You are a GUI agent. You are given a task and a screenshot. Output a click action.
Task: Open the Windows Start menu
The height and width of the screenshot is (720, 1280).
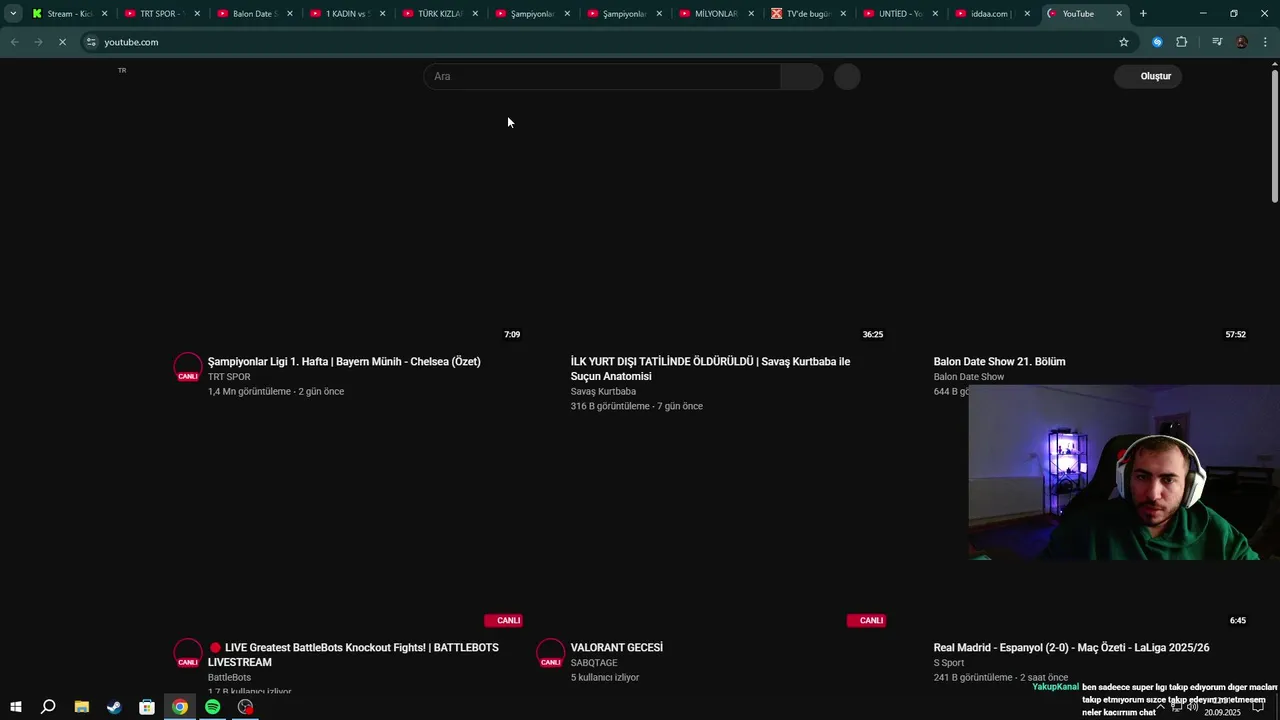tap(15, 707)
